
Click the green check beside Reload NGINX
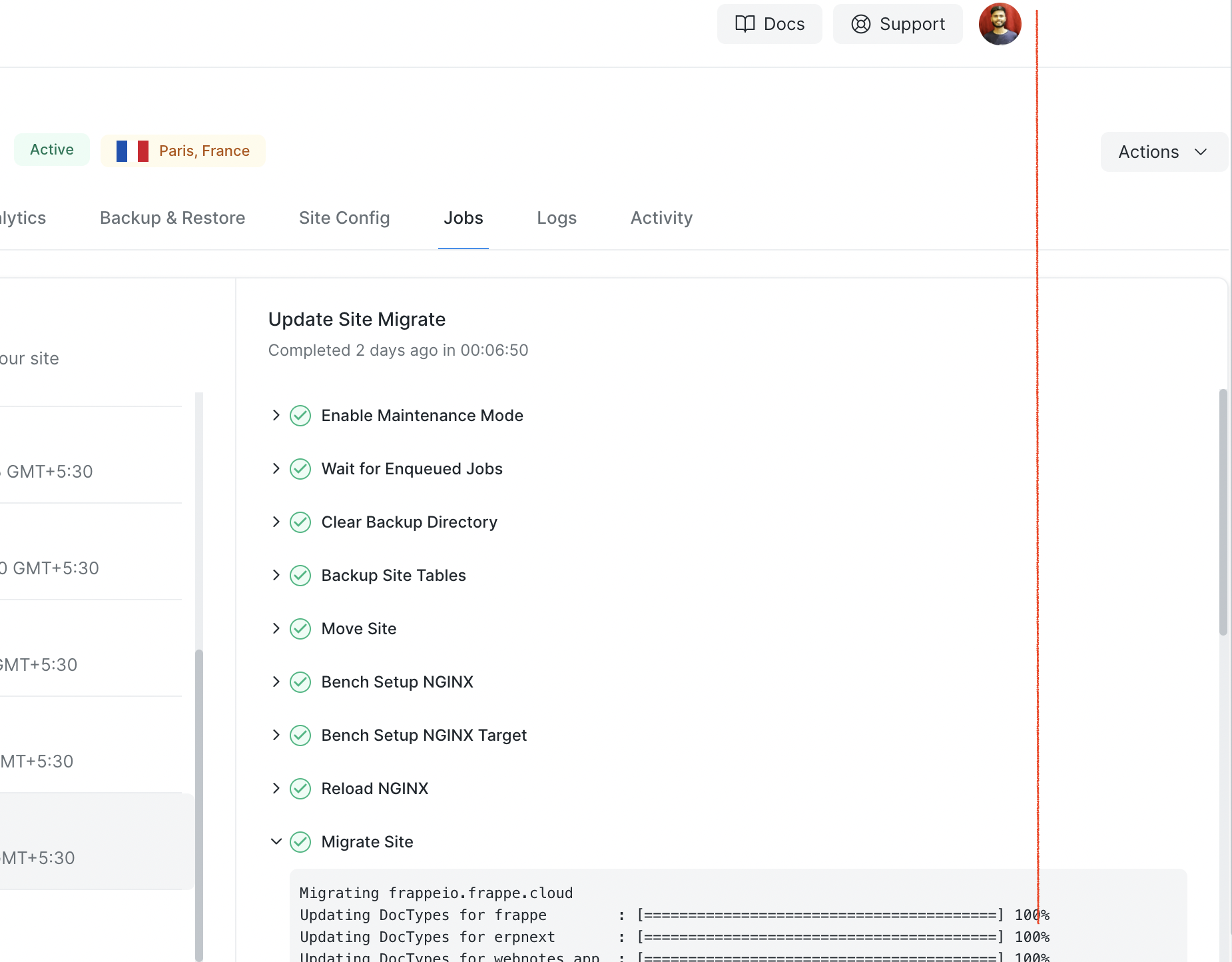pyautogui.click(x=300, y=788)
